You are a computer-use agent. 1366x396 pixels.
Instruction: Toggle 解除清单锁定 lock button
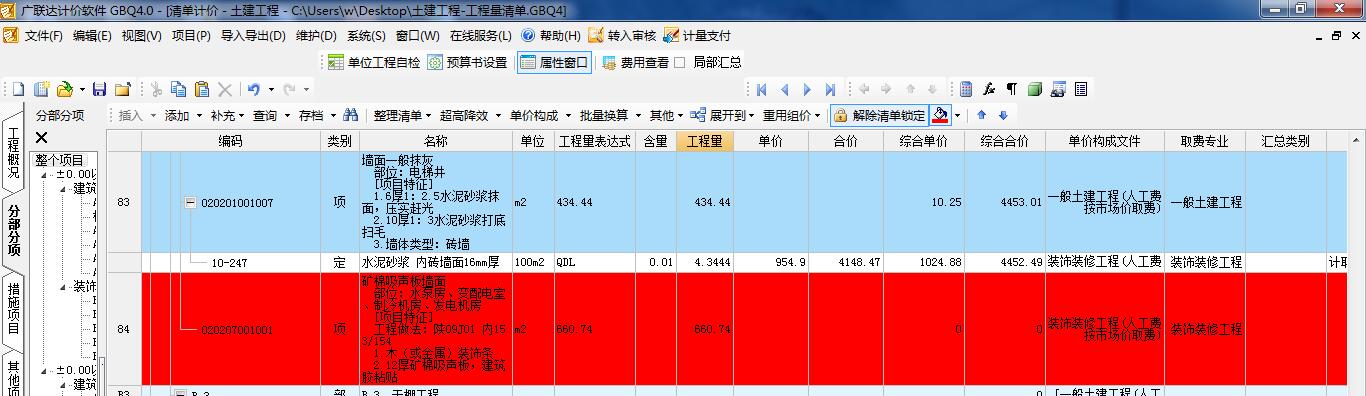pyautogui.click(x=880, y=115)
